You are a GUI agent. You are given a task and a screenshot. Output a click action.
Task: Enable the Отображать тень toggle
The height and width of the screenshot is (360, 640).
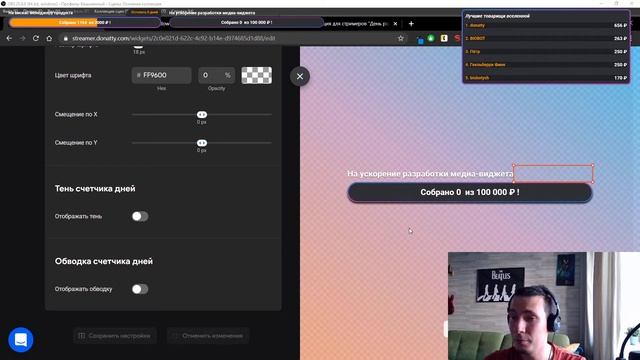pyautogui.click(x=140, y=216)
